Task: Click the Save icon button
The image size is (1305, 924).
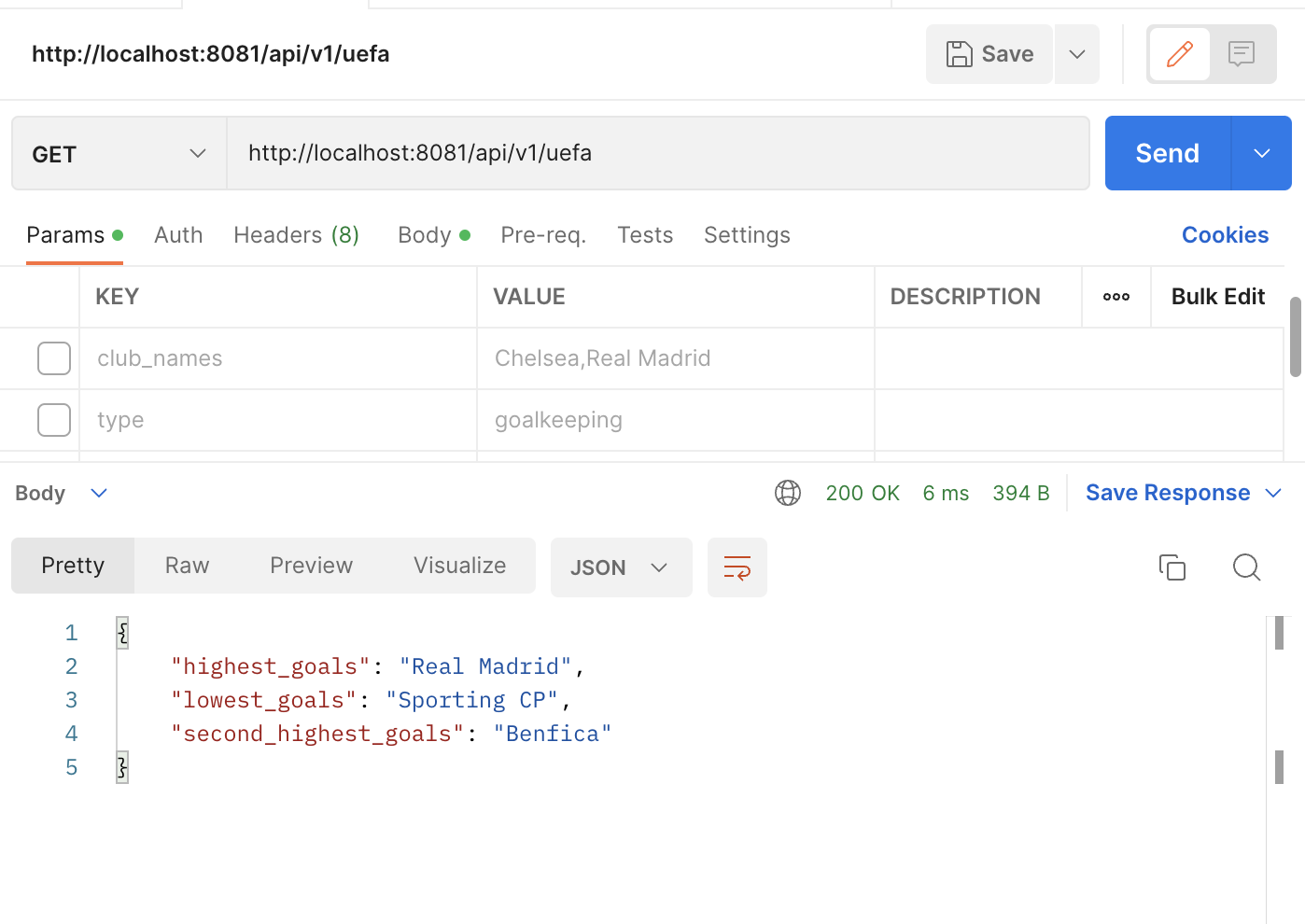Action: 989,54
